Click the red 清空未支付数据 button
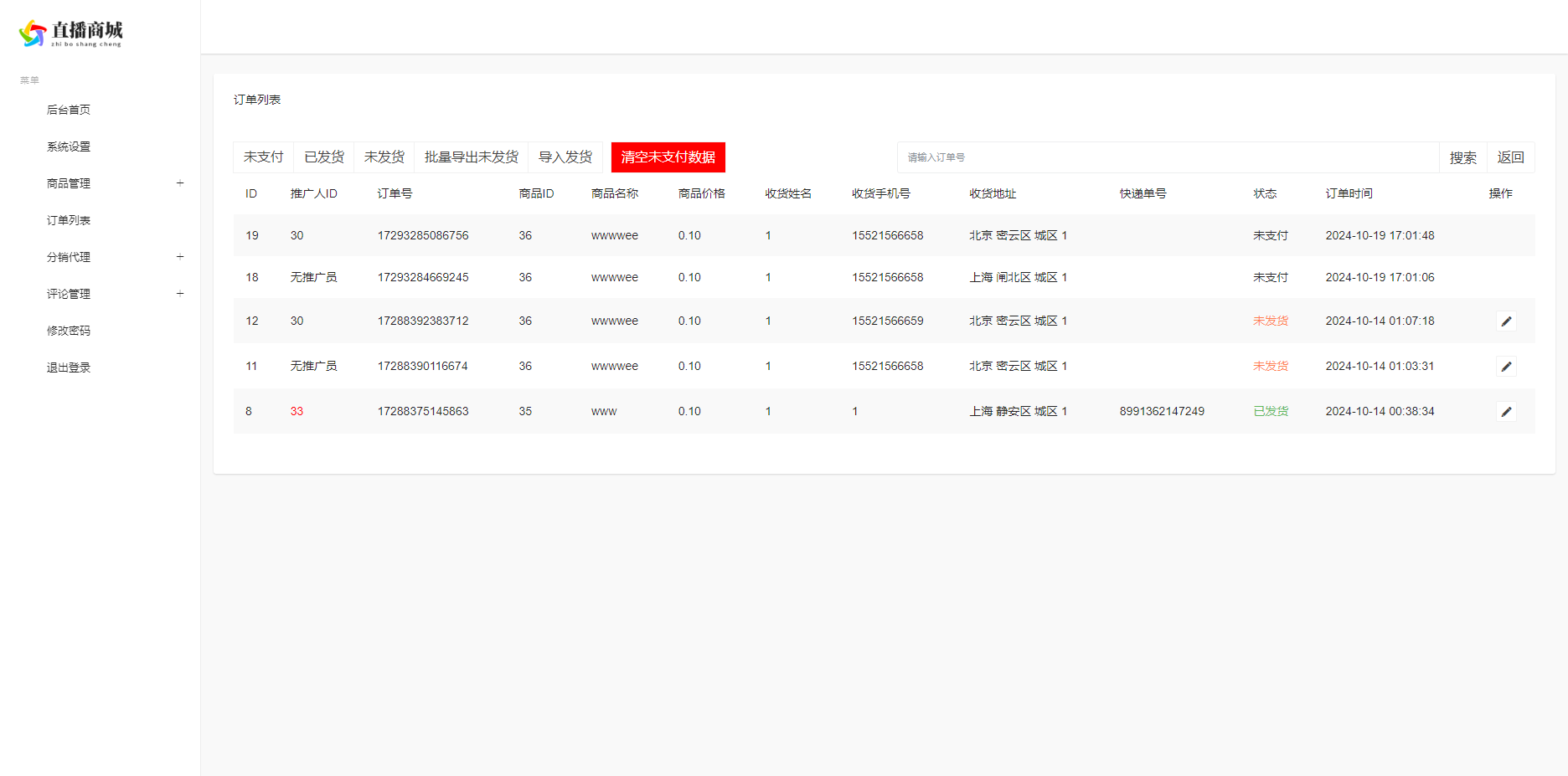Viewport: 1568px width, 776px height. point(668,157)
